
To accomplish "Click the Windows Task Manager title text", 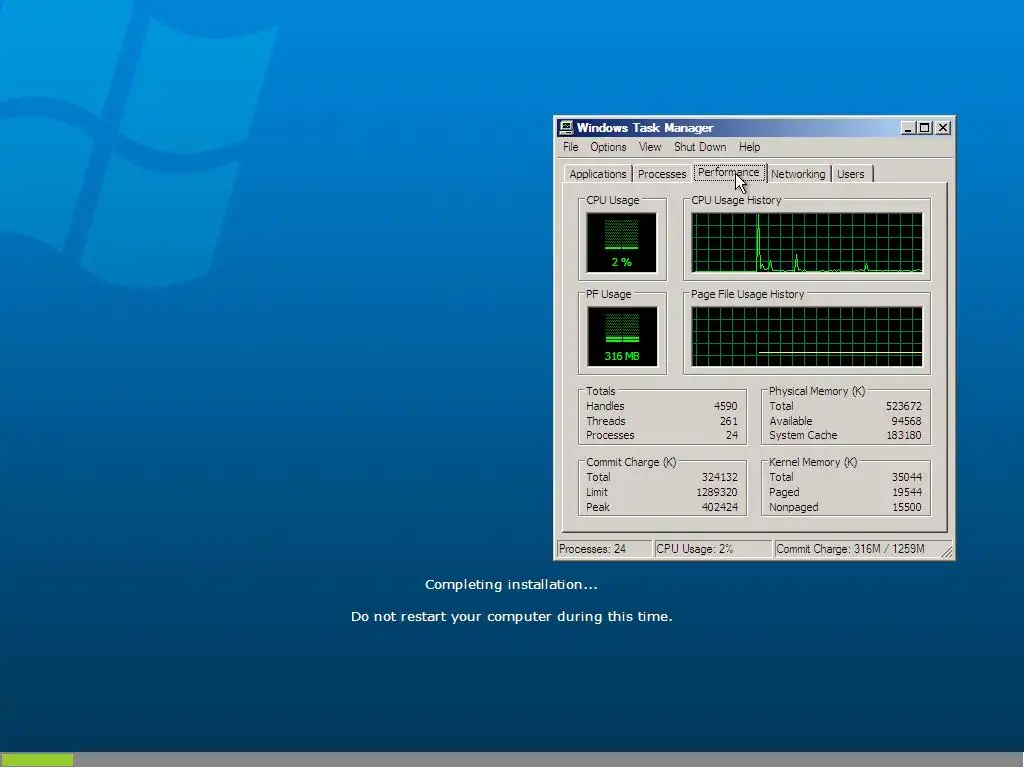I will [645, 128].
